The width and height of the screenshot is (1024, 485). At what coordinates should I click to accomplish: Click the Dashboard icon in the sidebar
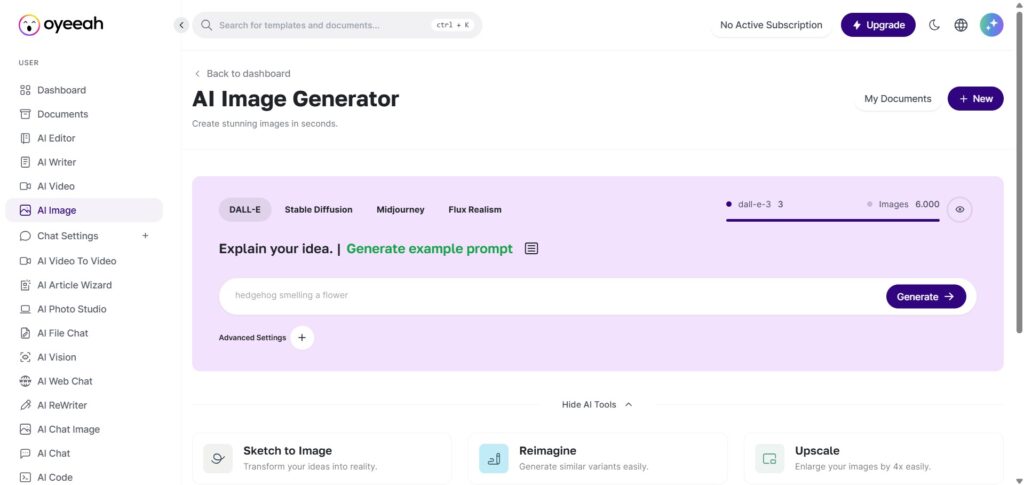tap(25, 90)
